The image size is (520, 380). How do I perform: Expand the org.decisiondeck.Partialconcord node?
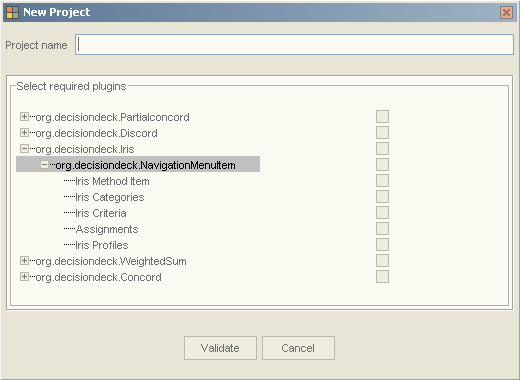pos(24,117)
